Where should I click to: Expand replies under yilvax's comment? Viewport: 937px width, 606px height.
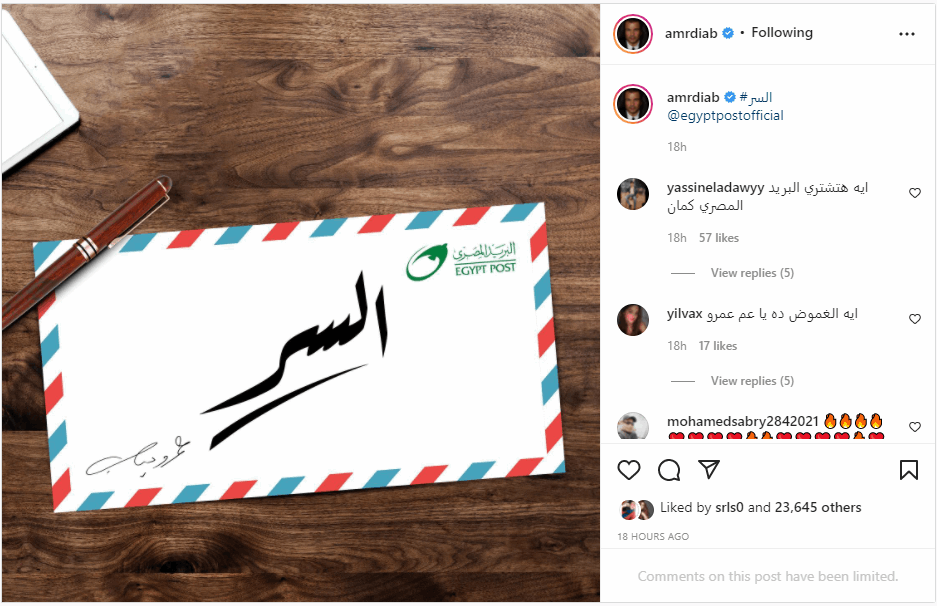pyautogui.click(x=752, y=381)
